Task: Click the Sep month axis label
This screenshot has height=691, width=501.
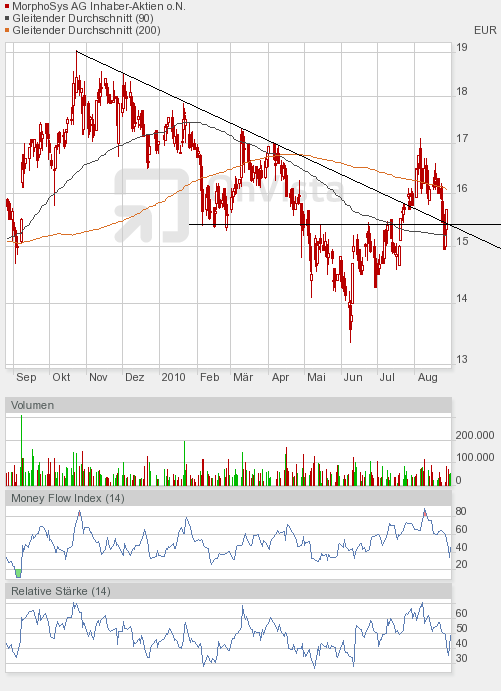Action: pyautogui.click(x=26, y=378)
